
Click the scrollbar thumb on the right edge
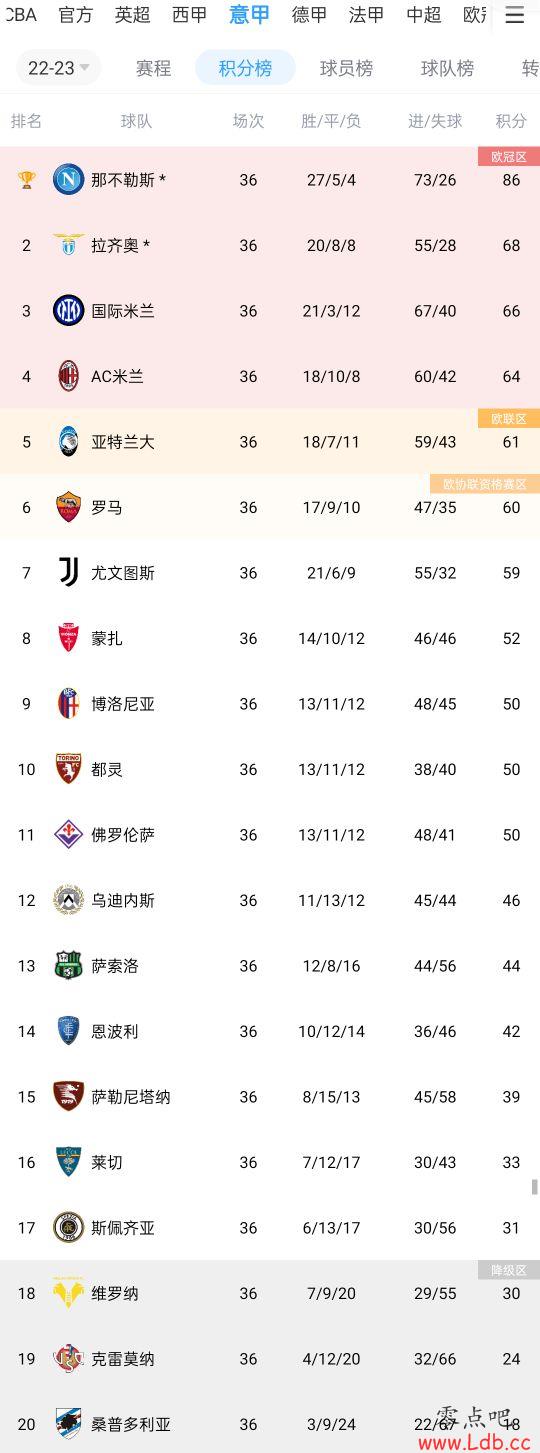point(535,1187)
